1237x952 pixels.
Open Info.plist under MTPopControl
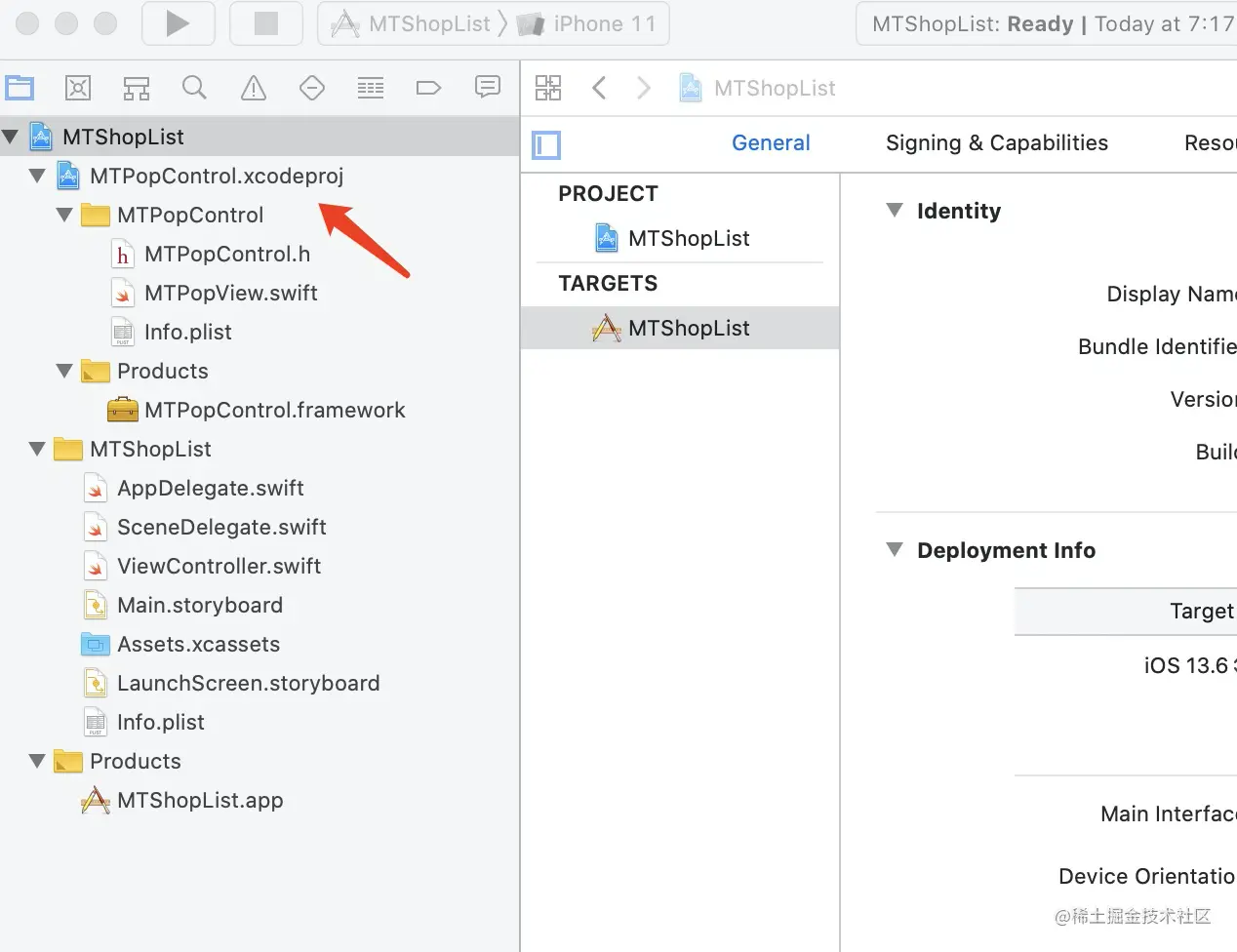click(188, 332)
